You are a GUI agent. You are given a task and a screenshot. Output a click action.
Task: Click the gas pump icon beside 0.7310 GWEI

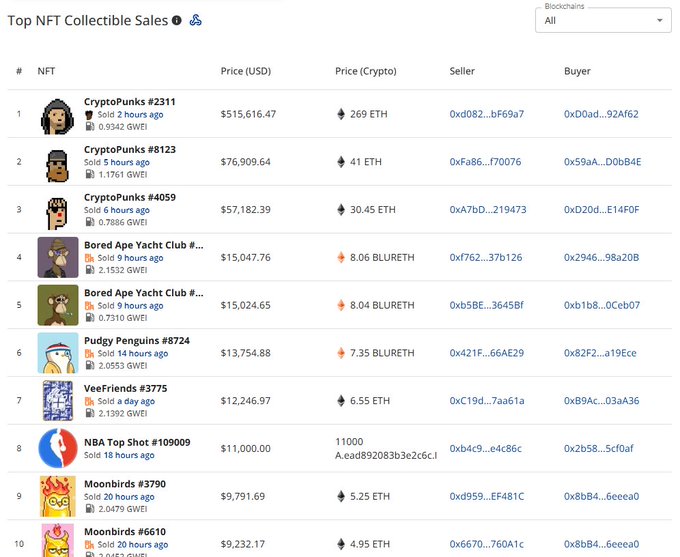pos(90,318)
